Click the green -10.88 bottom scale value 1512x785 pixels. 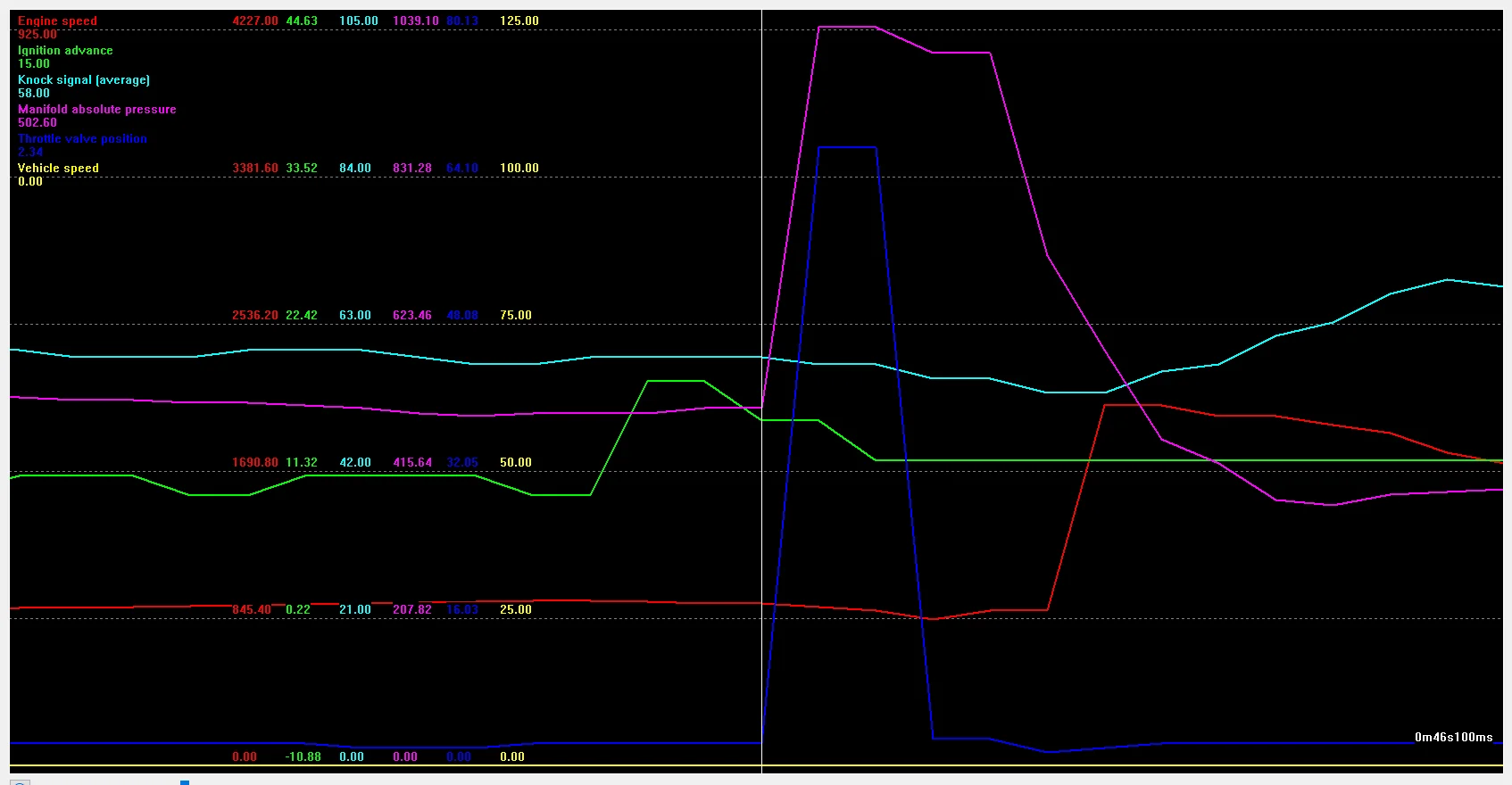click(303, 756)
